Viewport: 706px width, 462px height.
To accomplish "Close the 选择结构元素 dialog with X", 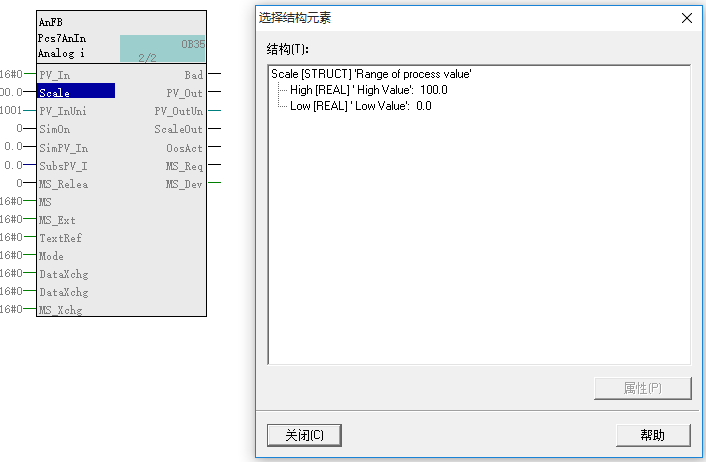I will (687, 18).
